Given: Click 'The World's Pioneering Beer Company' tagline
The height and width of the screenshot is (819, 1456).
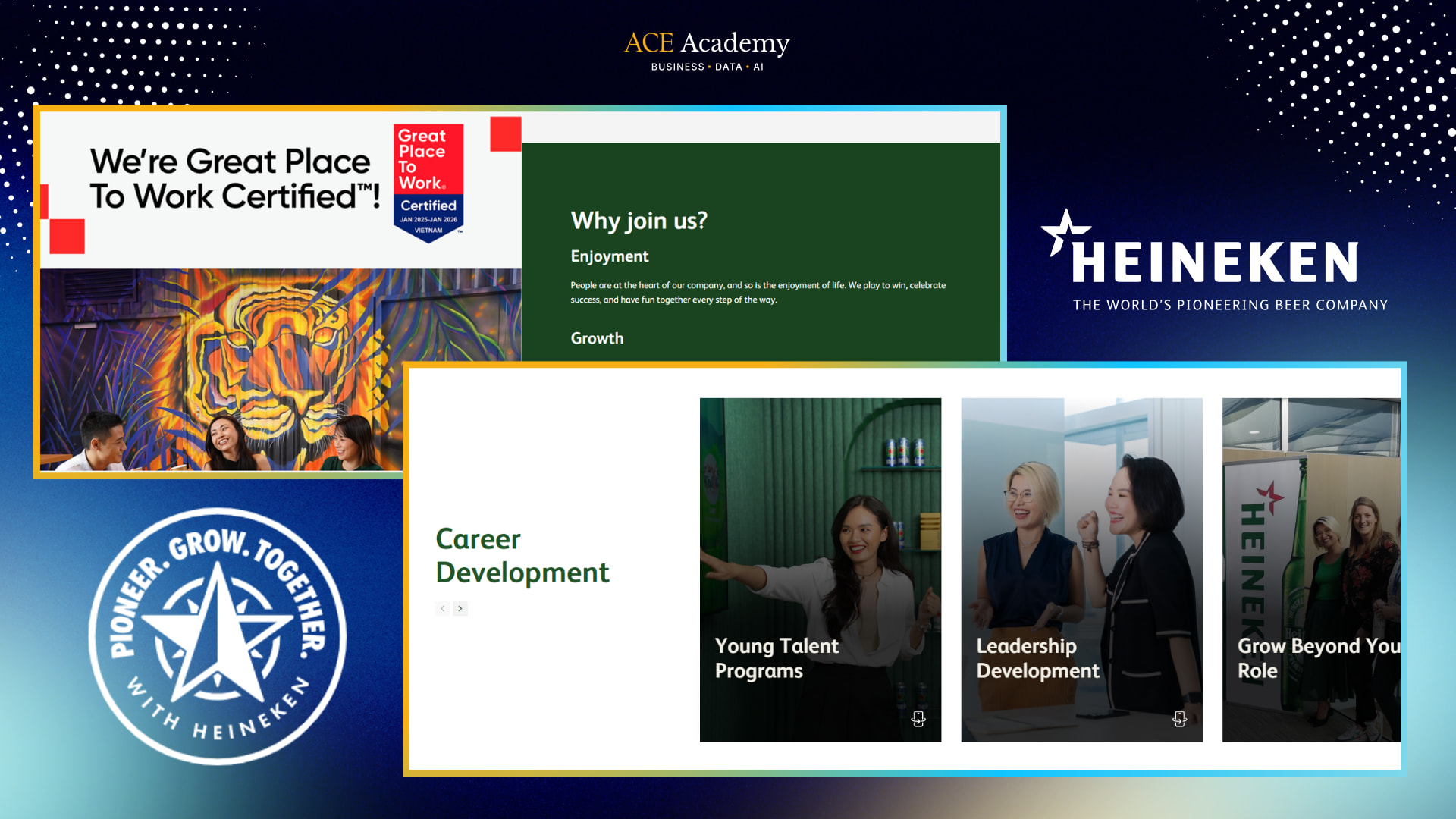Looking at the screenshot, I should point(1230,305).
